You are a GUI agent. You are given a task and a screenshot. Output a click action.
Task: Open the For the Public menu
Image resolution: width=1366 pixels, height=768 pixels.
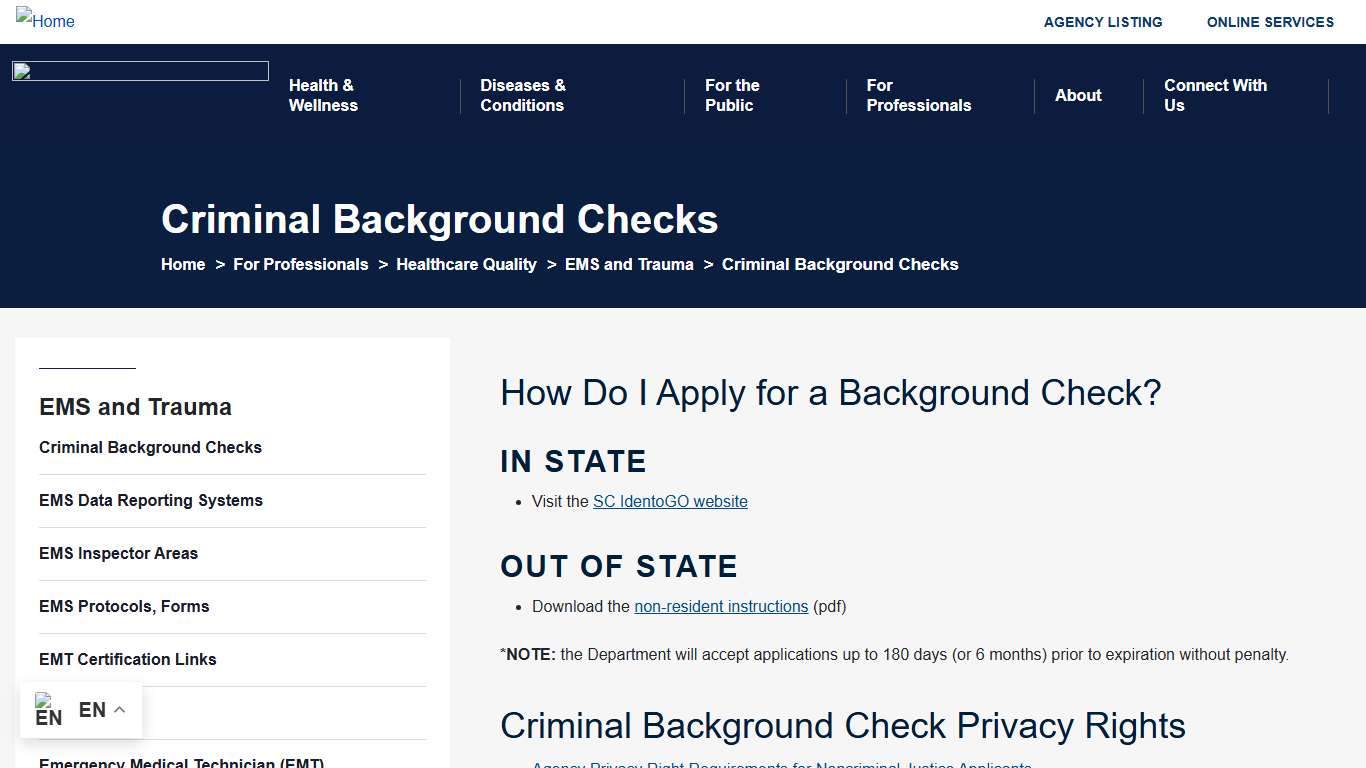pyautogui.click(x=732, y=95)
